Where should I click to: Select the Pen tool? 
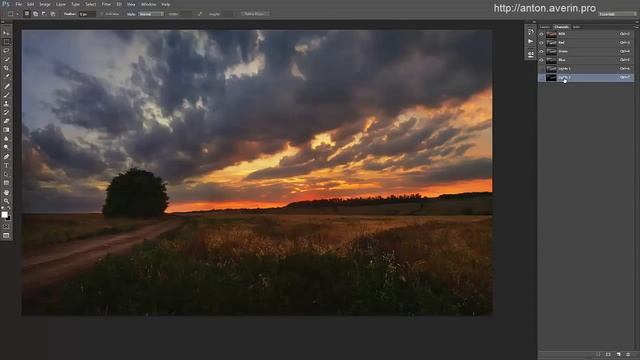[6, 157]
